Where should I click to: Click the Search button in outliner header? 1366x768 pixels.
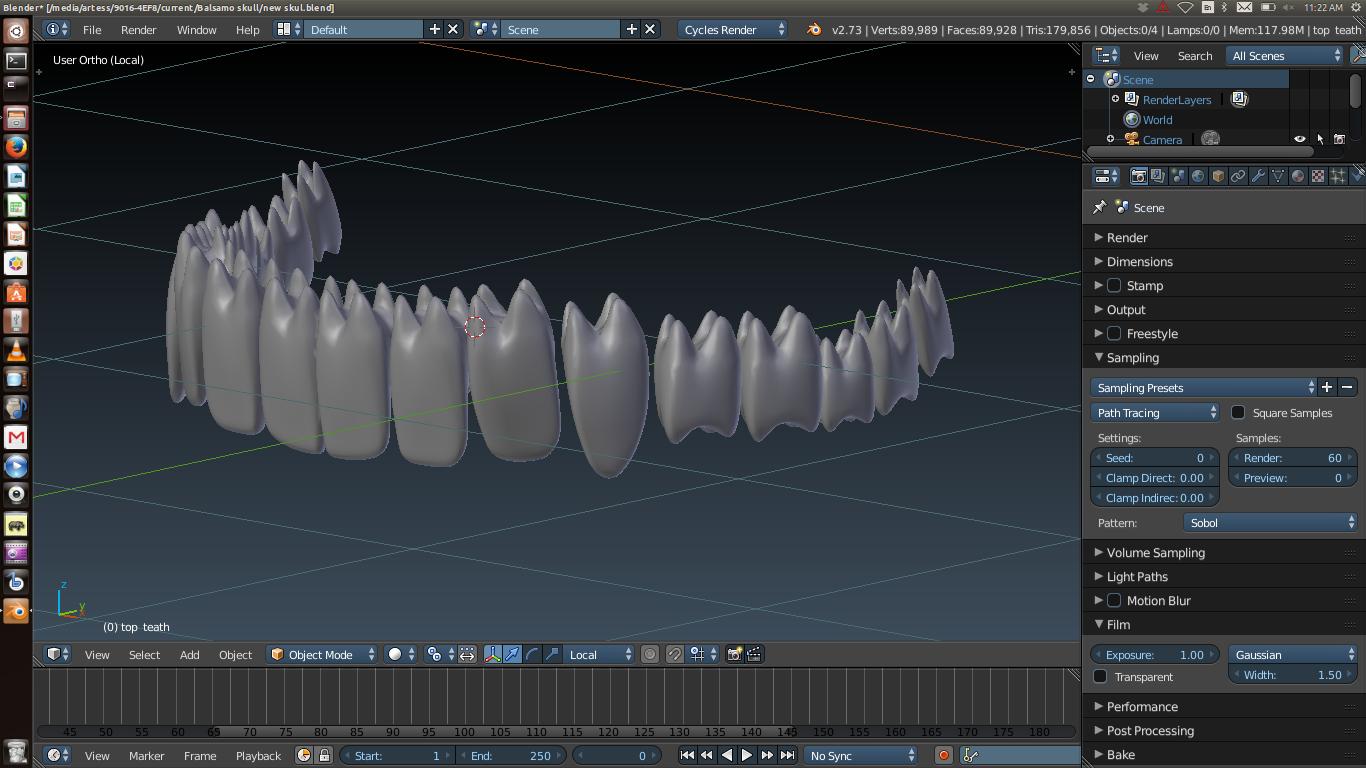(x=1194, y=55)
